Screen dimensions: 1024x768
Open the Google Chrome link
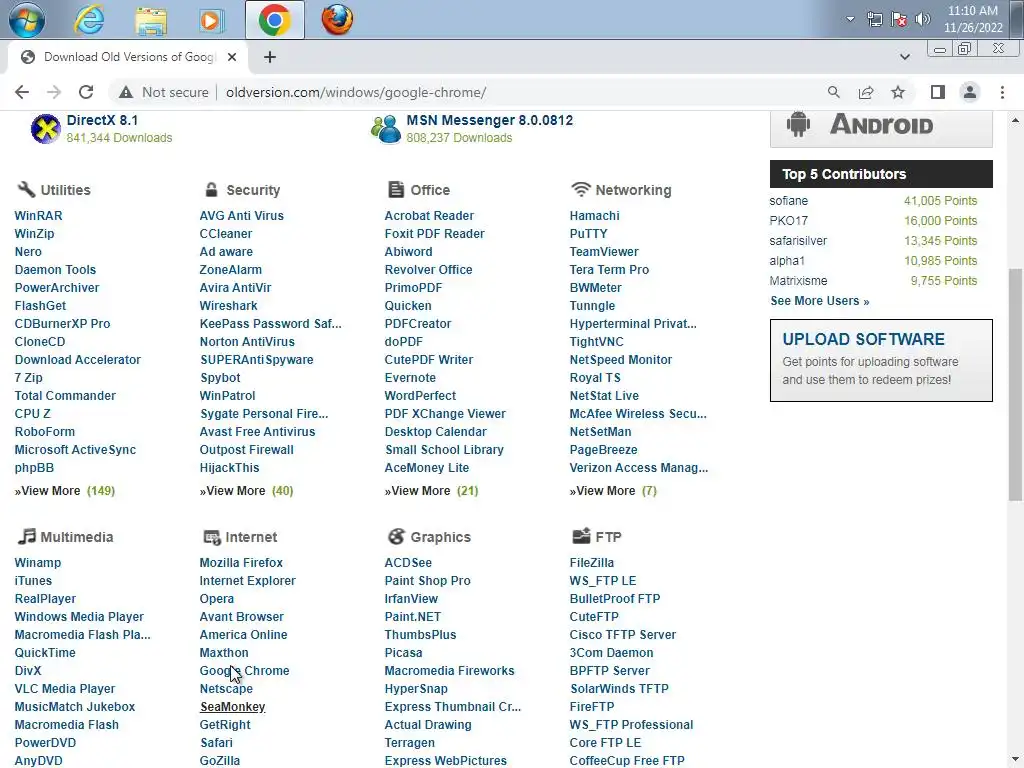click(244, 671)
